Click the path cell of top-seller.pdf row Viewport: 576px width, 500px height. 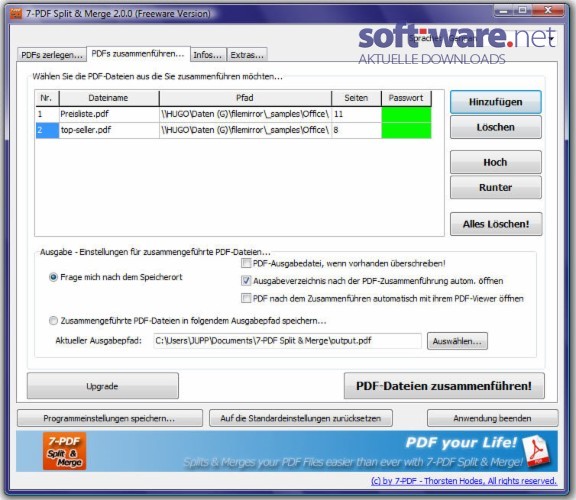coord(245,130)
